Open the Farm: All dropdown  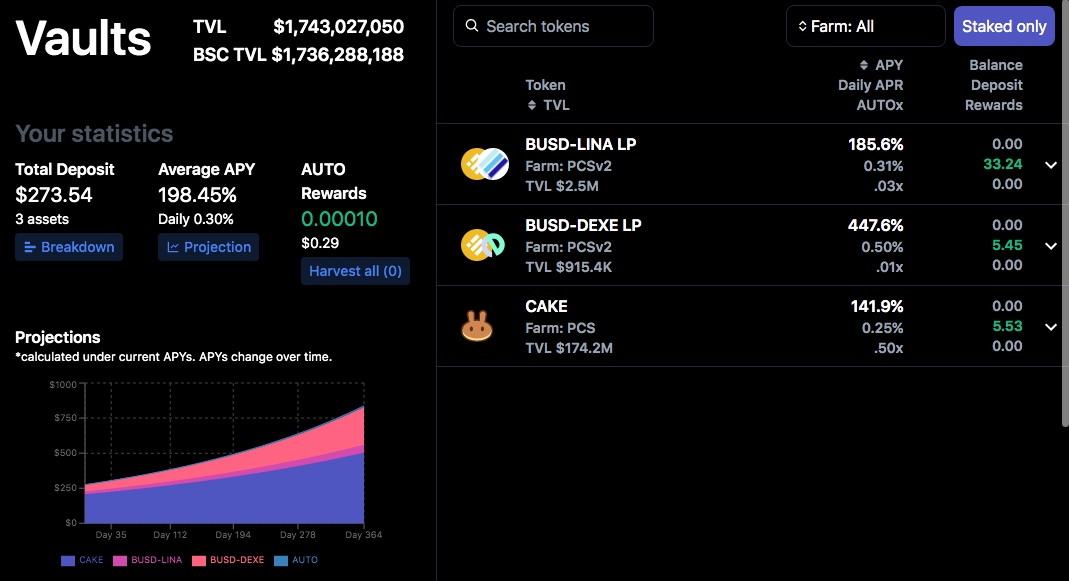pos(865,26)
